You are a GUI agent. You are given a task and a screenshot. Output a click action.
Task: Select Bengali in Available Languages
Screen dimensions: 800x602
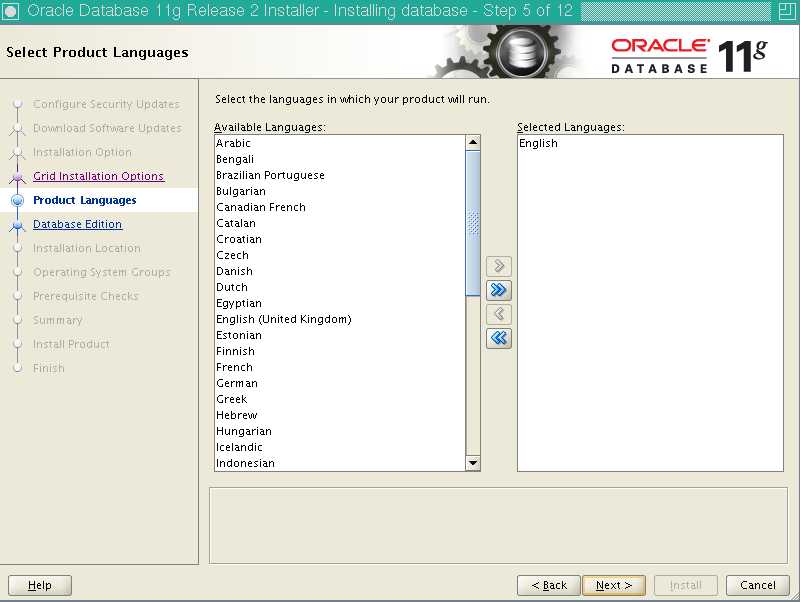coord(340,159)
